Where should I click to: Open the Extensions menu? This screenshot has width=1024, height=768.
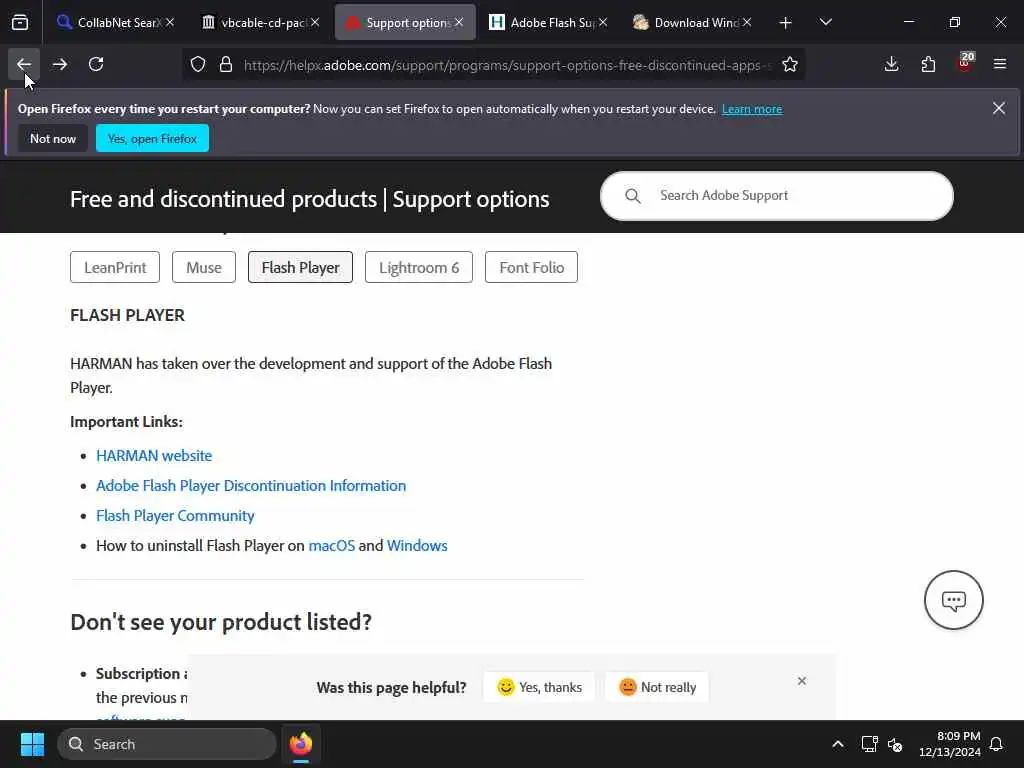click(x=928, y=64)
